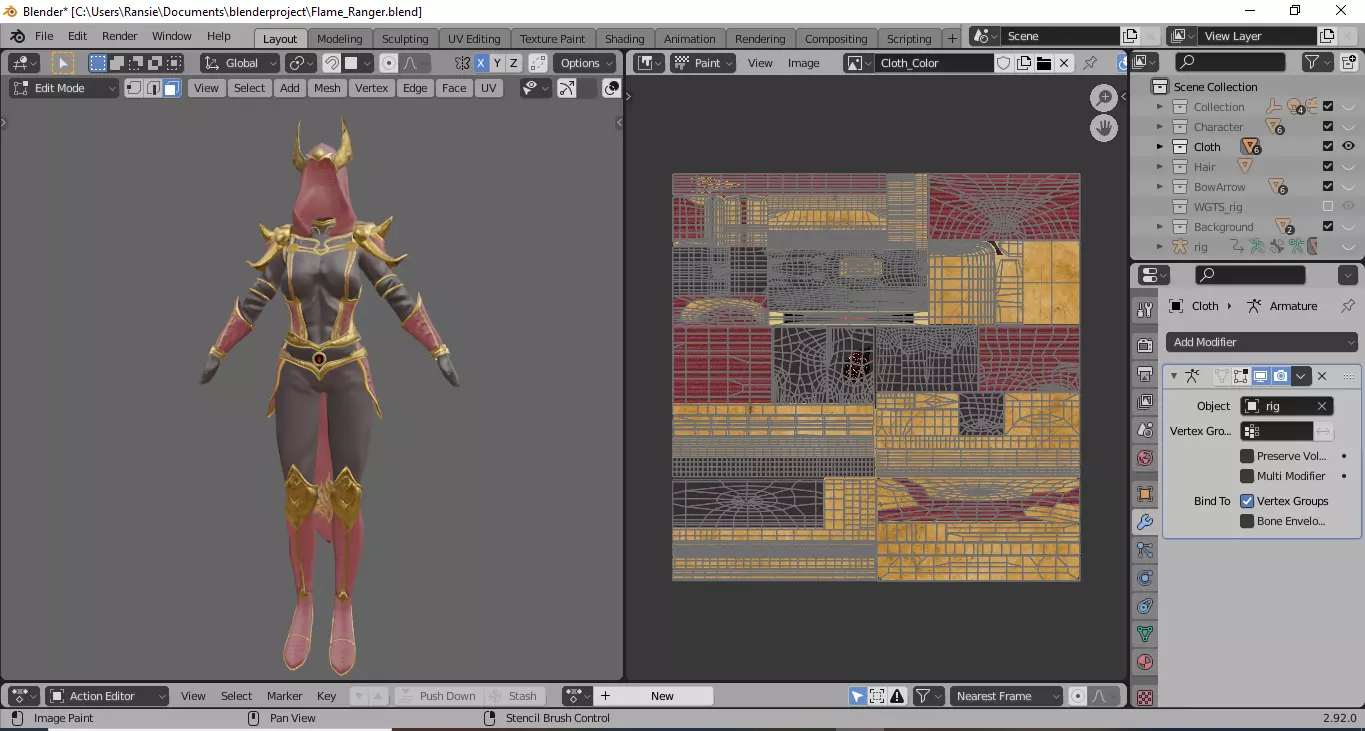
Task: Remove the Armature modifier with X
Action: 1322,376
